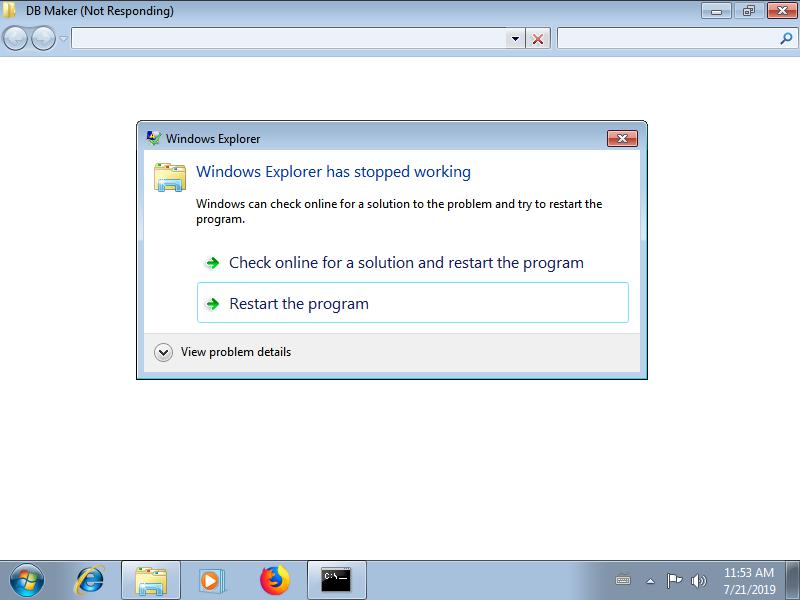Open the Windows Start menu orb
Screen dimensions: 800x600
tap(27, 580)
